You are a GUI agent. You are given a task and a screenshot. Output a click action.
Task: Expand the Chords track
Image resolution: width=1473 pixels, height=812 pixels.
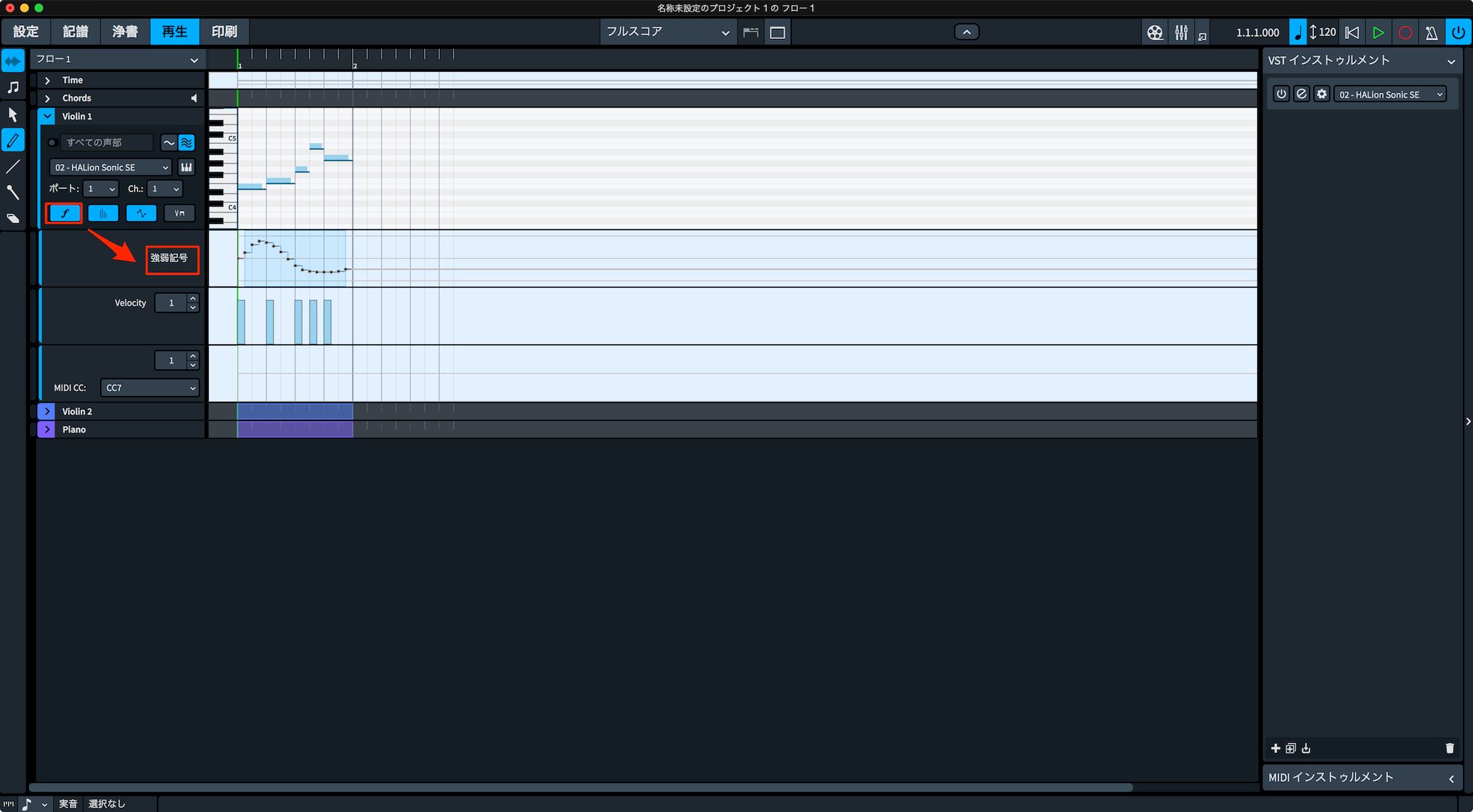(x=48, y=99)
